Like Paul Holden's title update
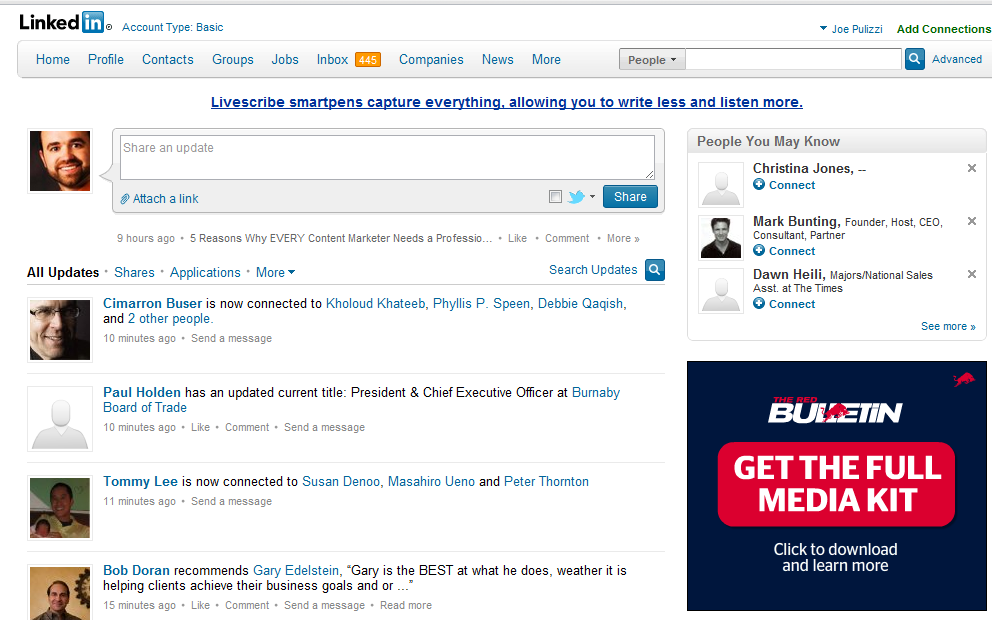This screenshot has height=620, width=992. (201, 428)
